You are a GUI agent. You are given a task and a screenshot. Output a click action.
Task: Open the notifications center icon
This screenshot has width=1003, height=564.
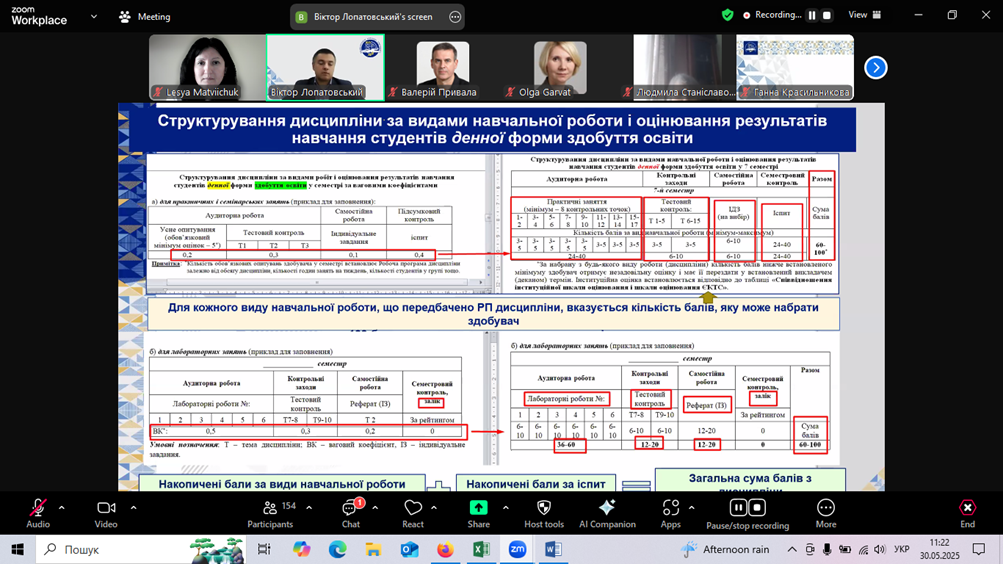pyautogui.click(x=979, y=549)
